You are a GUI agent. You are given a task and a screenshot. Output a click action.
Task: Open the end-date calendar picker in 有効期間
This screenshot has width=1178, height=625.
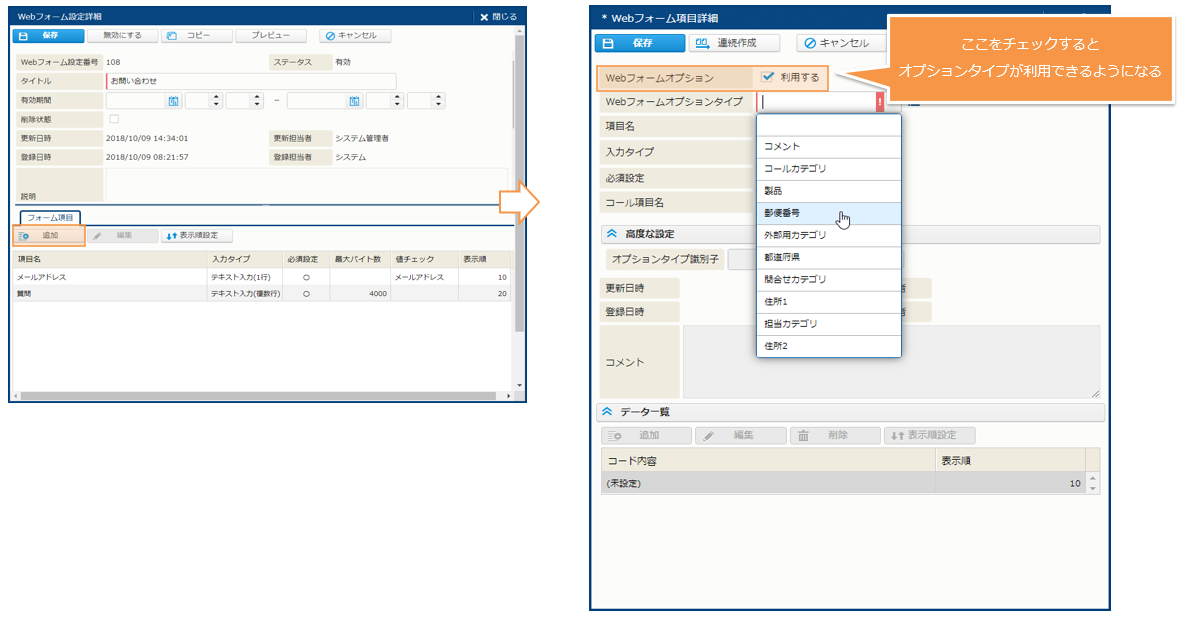tap(354, 101)
